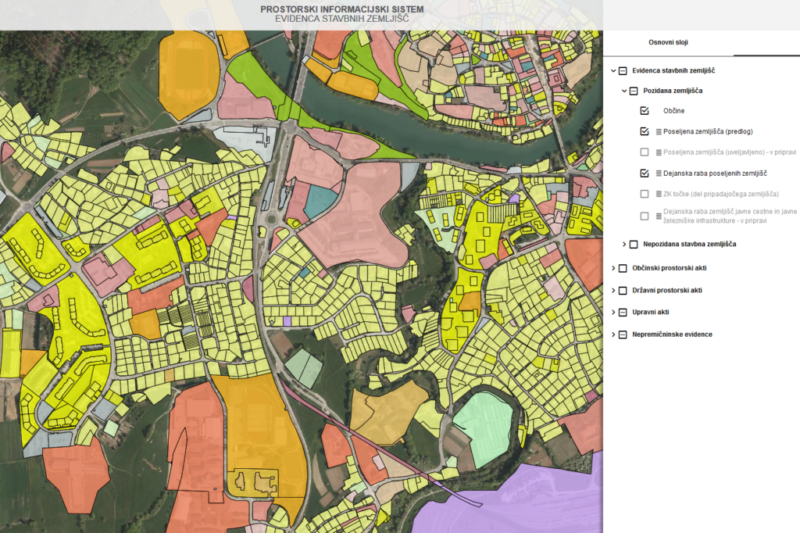This screenshot has width=800, height=533.
Task: Open legend icon for Dejanska raba zemljišč javne ceste
Action: pos(659,216)
